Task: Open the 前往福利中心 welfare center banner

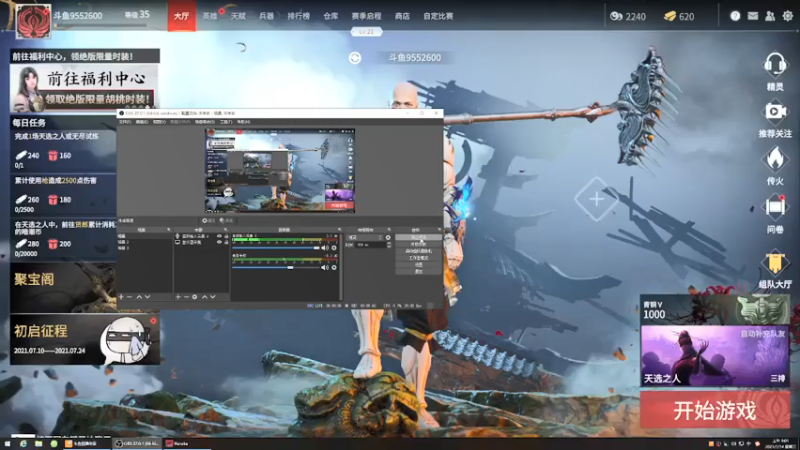Action: (84, 87)
